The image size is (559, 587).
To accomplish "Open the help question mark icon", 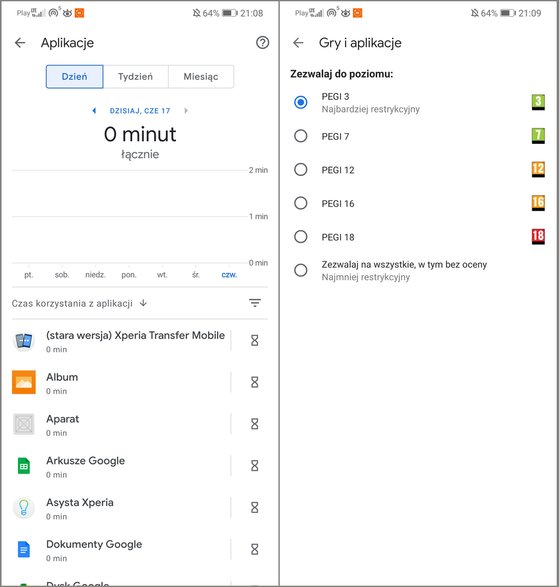I will tap(262, 42).
